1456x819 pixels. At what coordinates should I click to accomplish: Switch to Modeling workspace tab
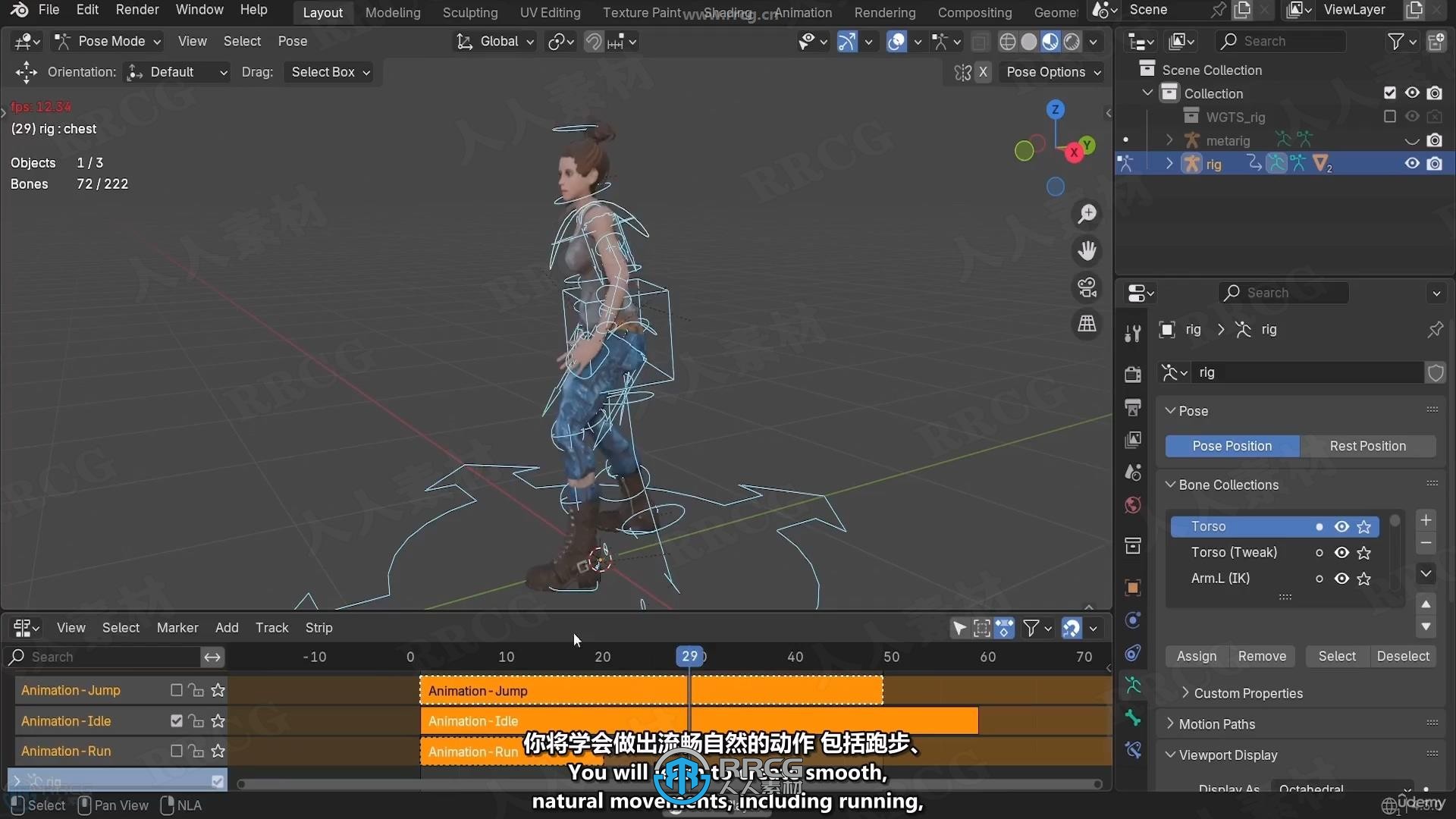(393, 12)
